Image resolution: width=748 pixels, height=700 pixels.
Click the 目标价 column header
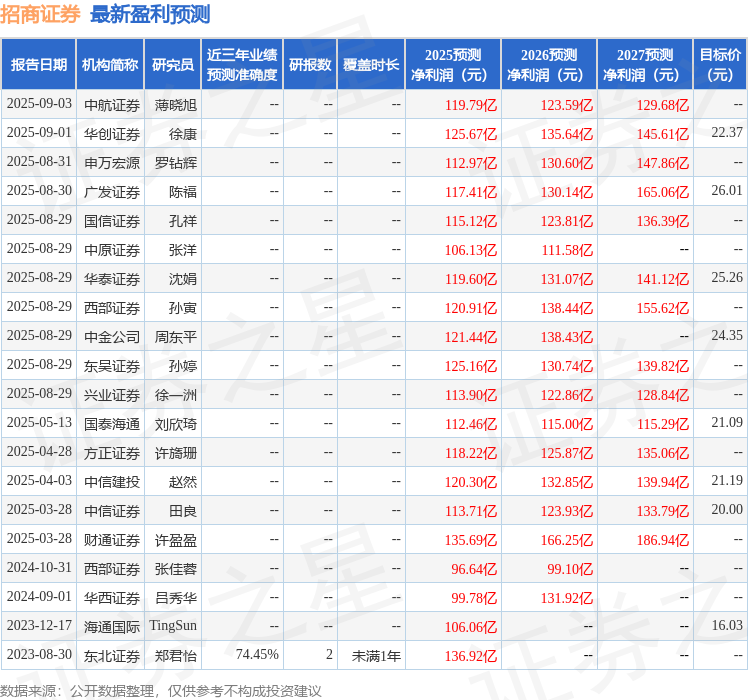pyautogui.click(x=720, y=64)
